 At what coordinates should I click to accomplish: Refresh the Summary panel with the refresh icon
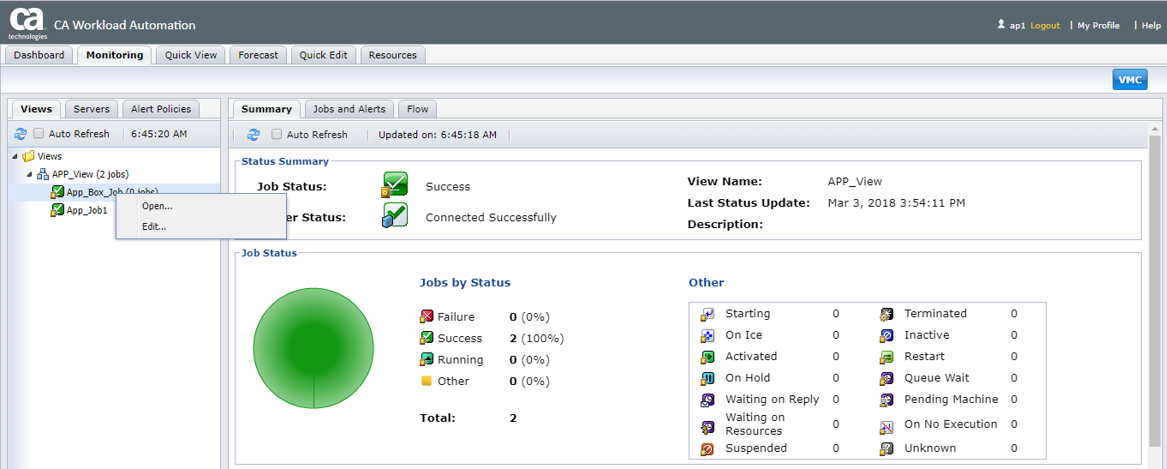254,135
